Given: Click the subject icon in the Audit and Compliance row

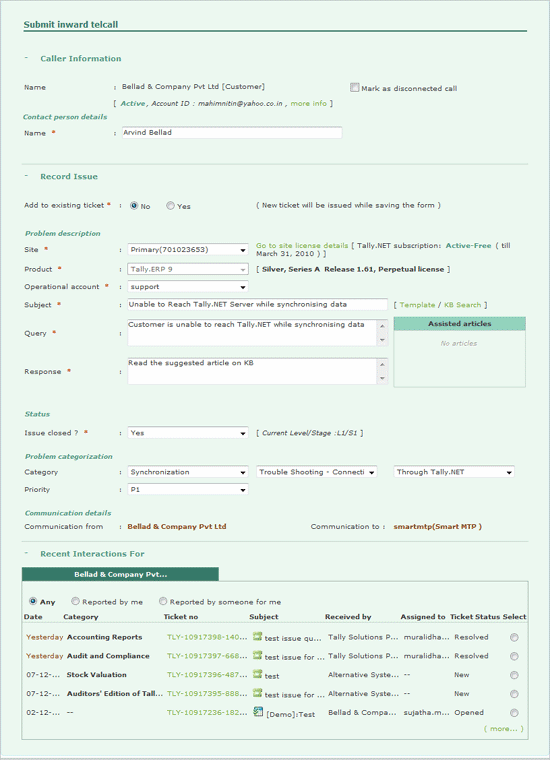Looking at the screenshot, I should coord(257,655).
